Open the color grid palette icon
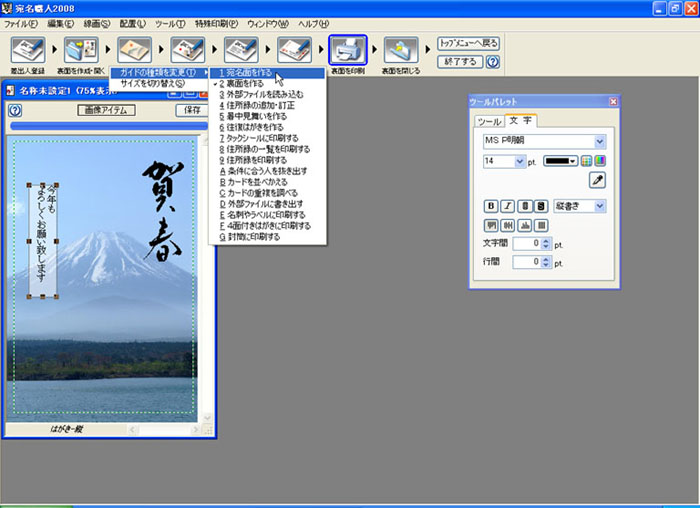Viewport: 700px width, 508px height. click(587, 161)
